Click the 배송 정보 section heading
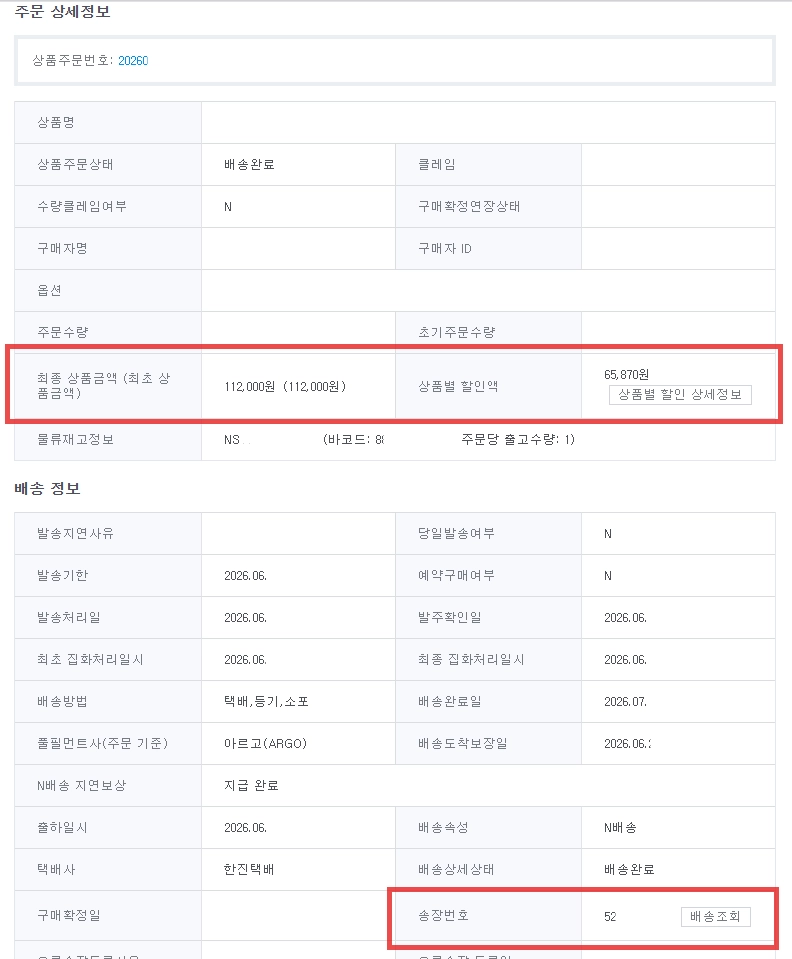The width and height of the screenshot is (792, 959). 47,489
